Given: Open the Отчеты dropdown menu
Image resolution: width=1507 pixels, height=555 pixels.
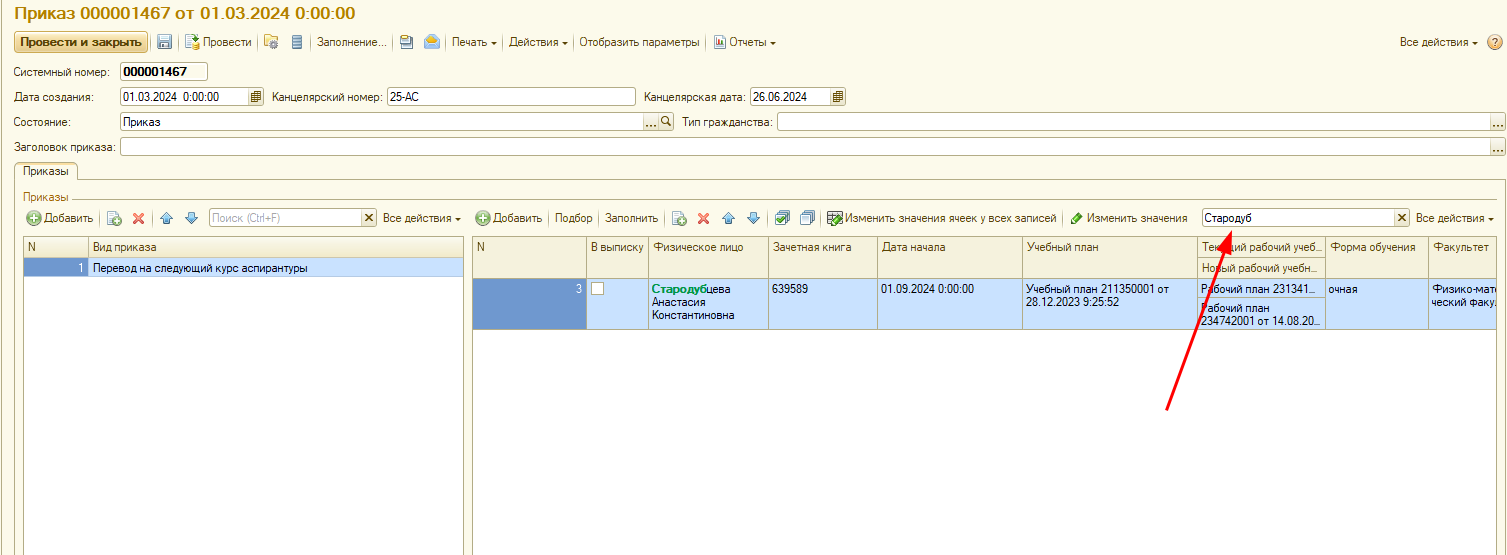Looking at the screenshot, I should point(745,42).
